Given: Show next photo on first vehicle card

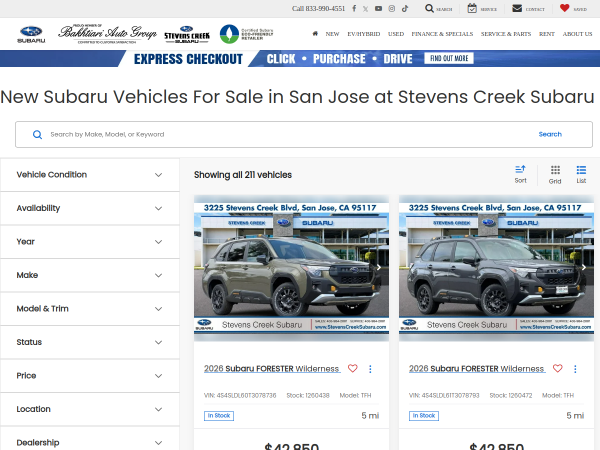Looking at the screenshot, I should click(x=378, y=267).
